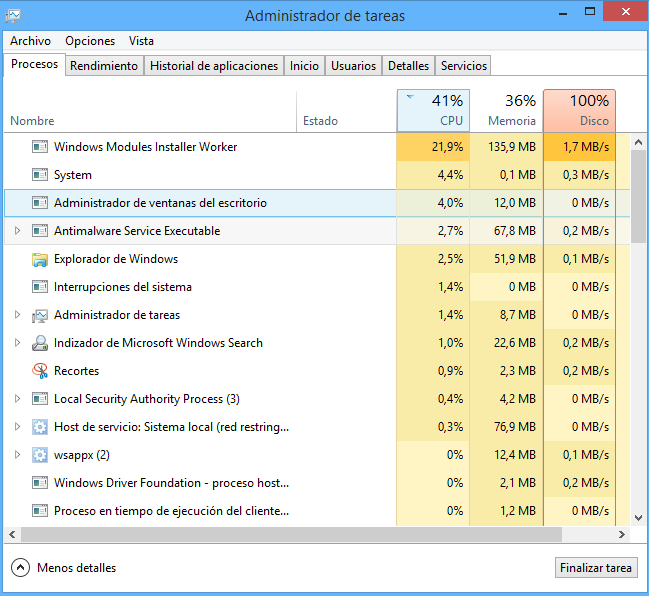The width and height of the screenshot is (649, 596).
Task: Switch to the Servicios tab
Action: tap(464, 66)
